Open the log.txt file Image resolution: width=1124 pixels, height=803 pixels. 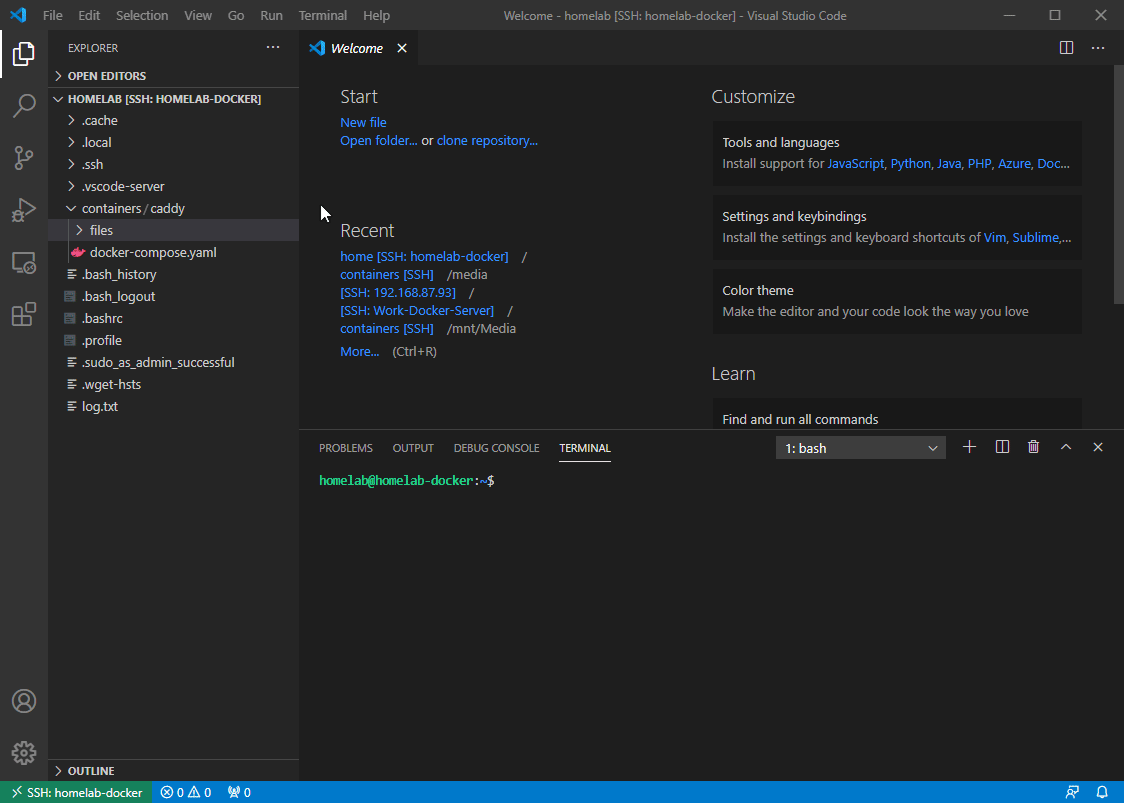coord(173,407)
